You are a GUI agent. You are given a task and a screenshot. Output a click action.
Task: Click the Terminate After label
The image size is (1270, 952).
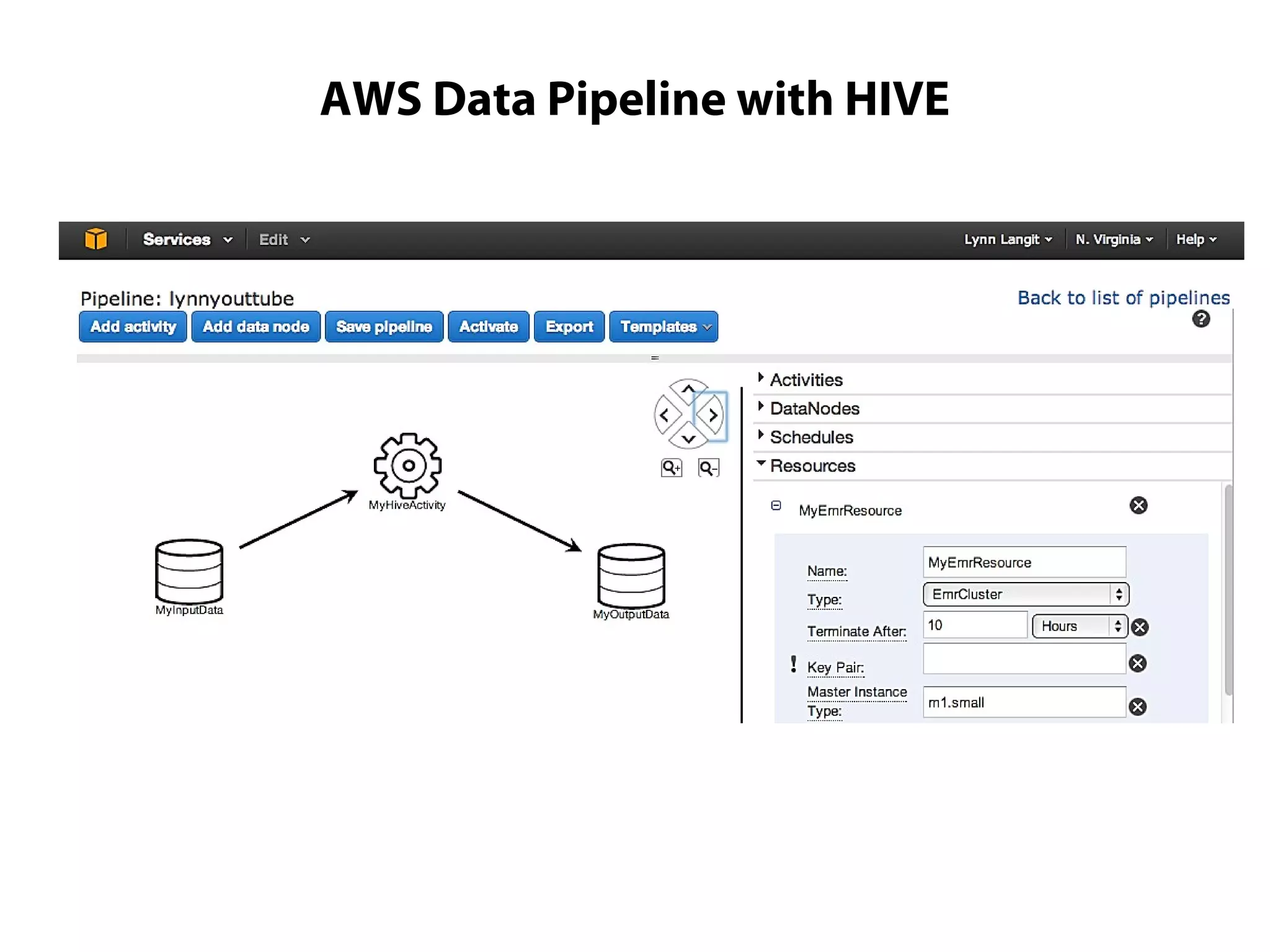(856, 632)
